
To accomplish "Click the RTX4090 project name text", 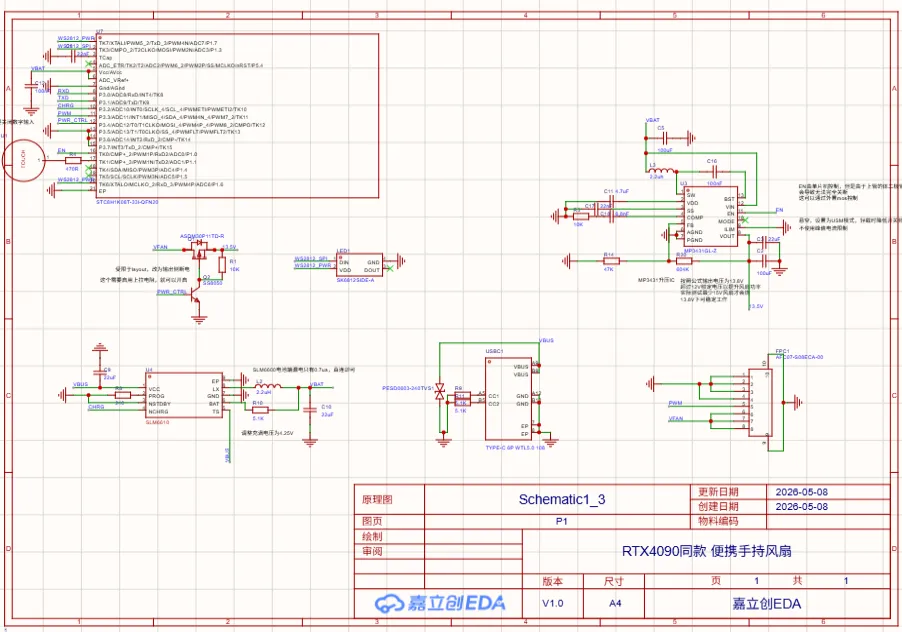I will (x=706, y=551).
